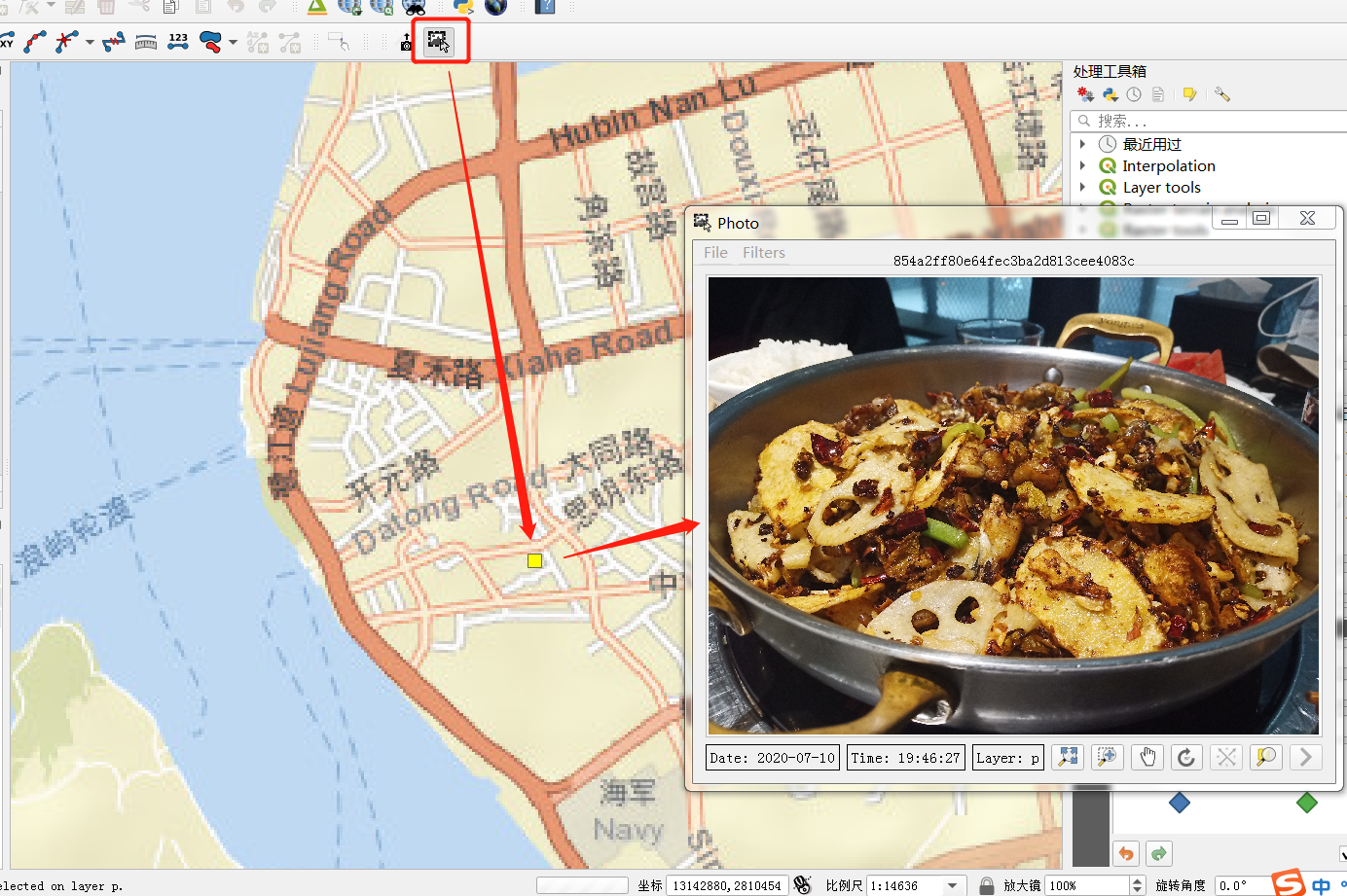
Task: Click the yellow magnifier zoom-to-feature button
Action: pyautogui.click(x=1265, y=757)
